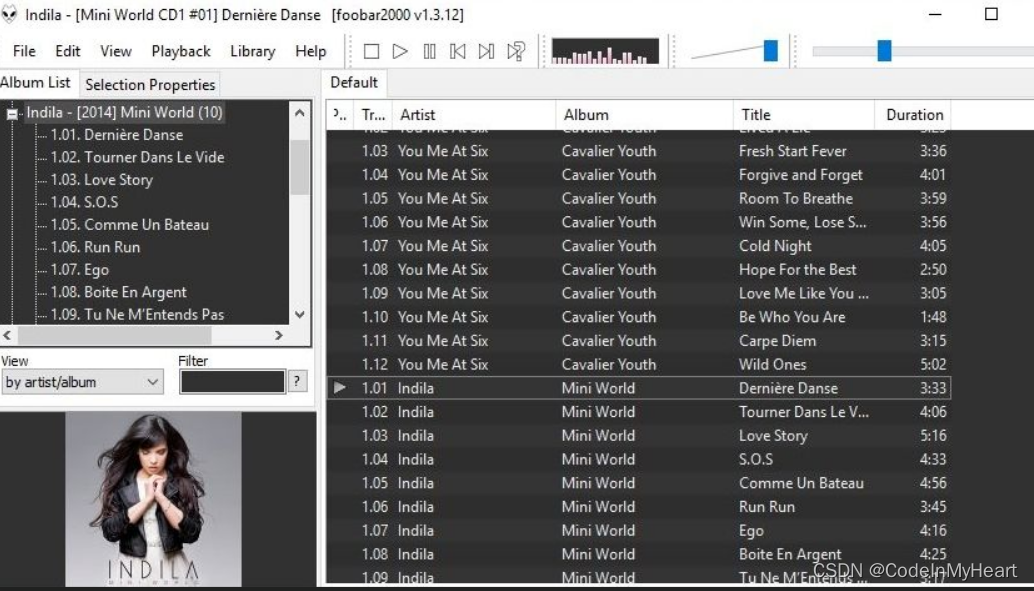Select playlist row Love Story by Indila
This screenshot has width=1034, height=591.
pyautogui.click(x=638, y=436)
